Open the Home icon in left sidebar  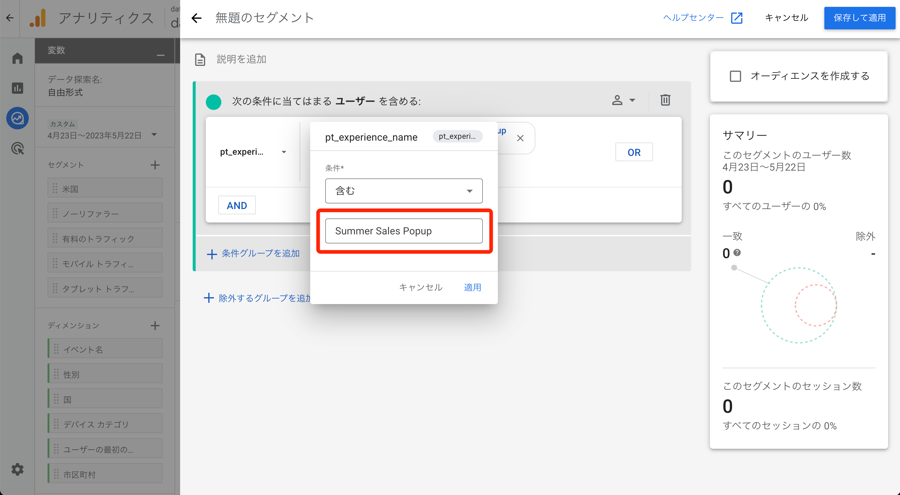(17, 59)
